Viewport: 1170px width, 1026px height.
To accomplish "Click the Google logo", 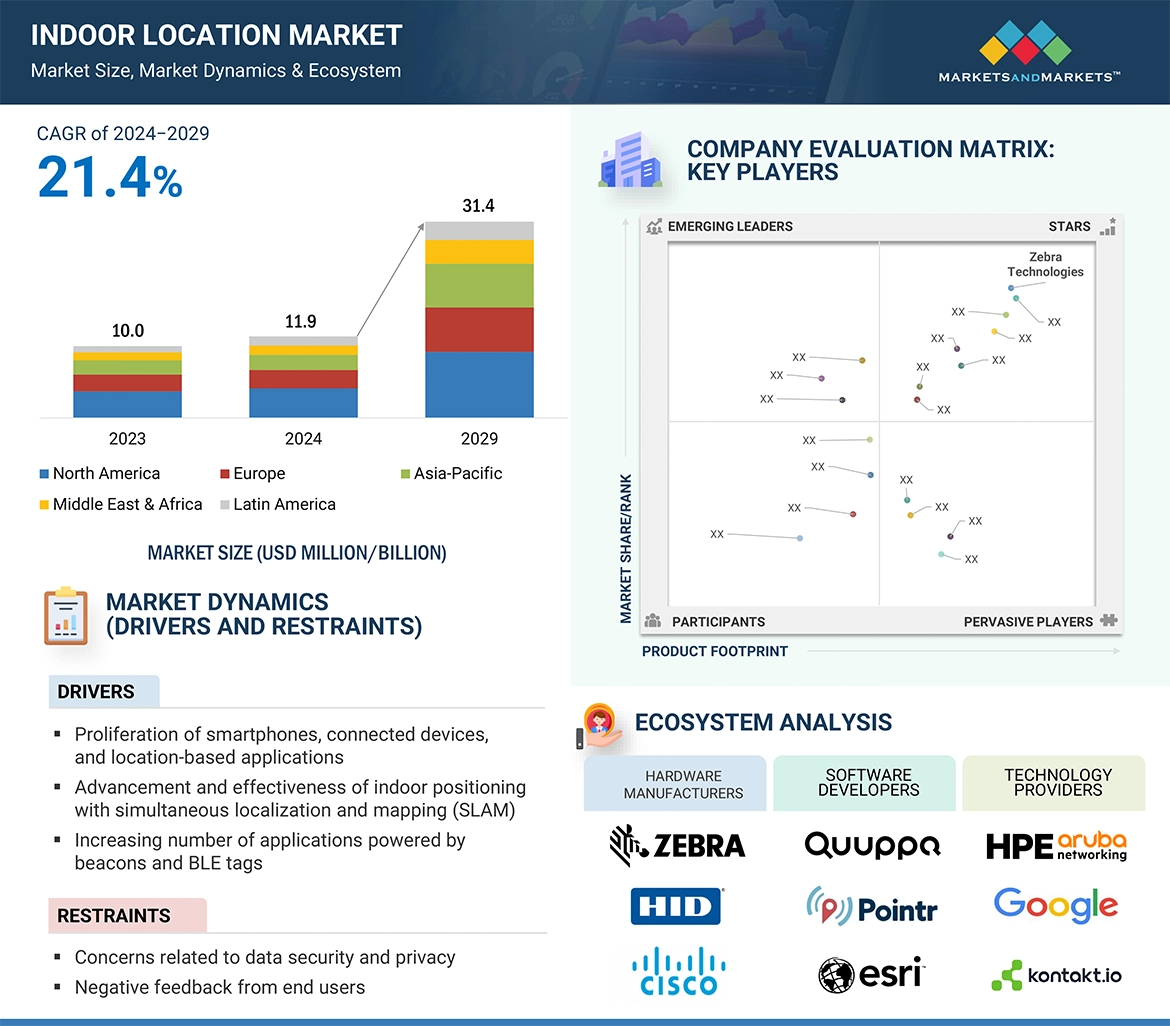I will (x=1055, y=906).
